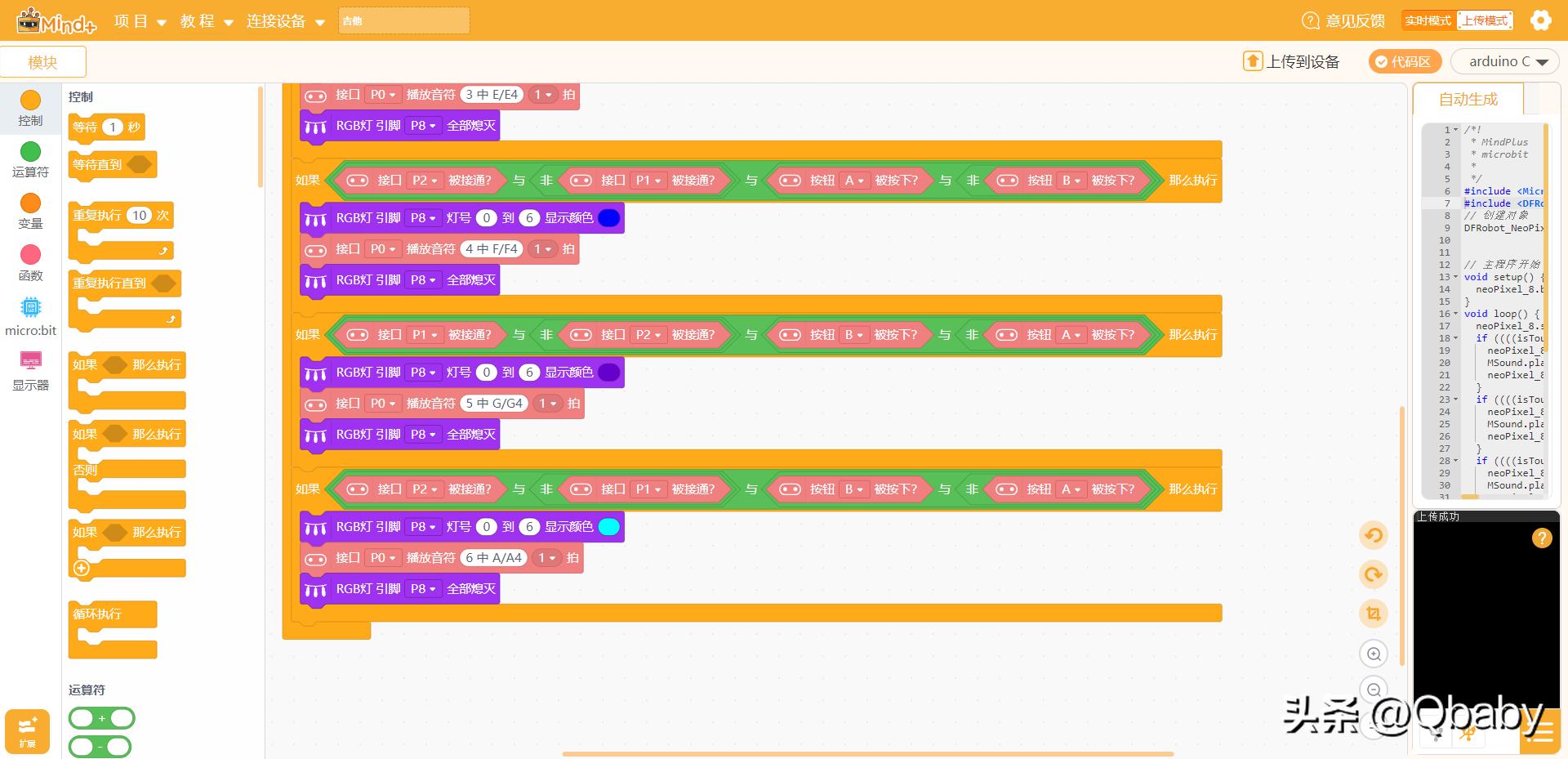Click the 10 count field in 重复执行 block
The width and height of the screenshot is (1568, 759).
(x=140, y=216)
